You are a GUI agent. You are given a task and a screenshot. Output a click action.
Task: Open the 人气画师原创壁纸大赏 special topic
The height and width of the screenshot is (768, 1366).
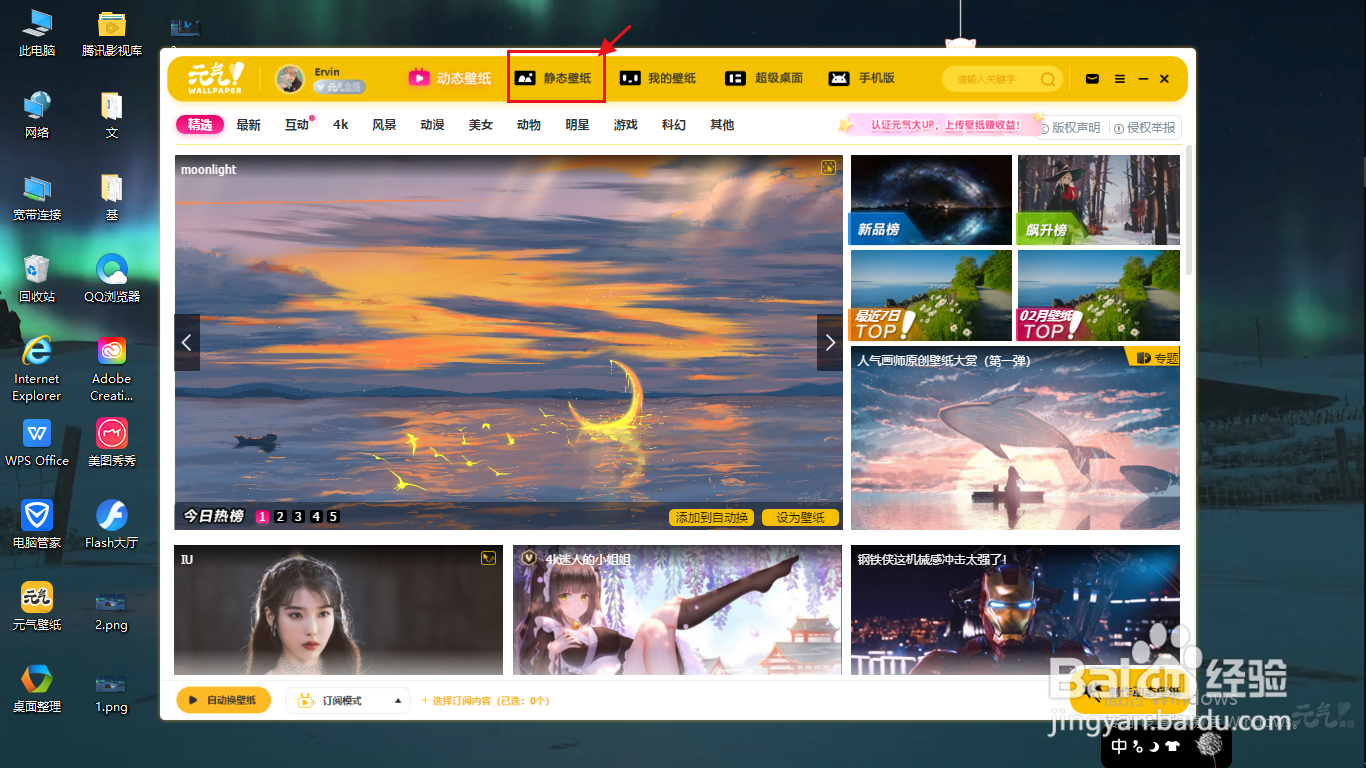(x=1015, y=438)
